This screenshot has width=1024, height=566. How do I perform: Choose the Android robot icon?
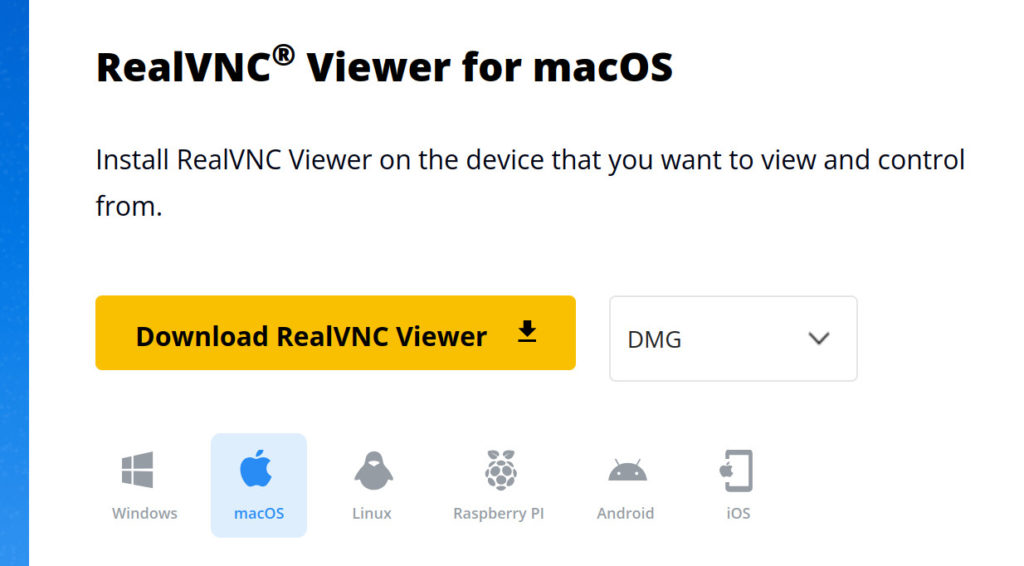[628, 470]
